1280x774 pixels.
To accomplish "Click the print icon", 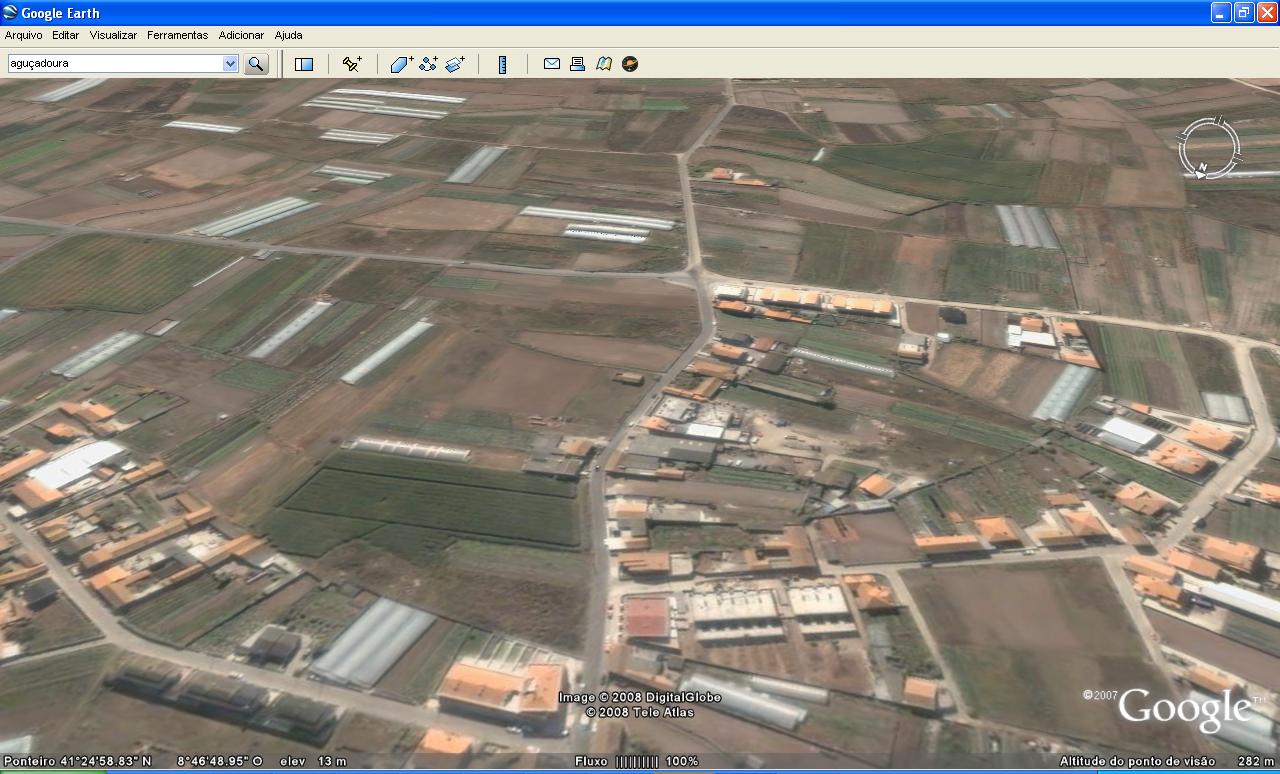I will [x=577, y=64].
